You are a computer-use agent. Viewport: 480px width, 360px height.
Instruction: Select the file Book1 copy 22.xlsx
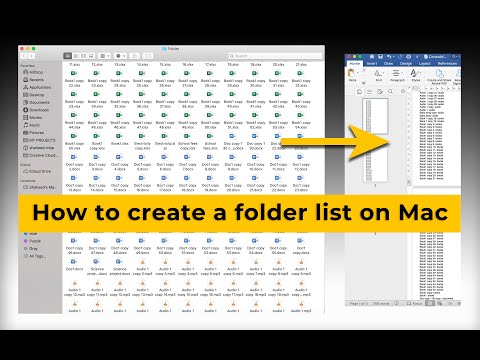click(x=74, y=79)
